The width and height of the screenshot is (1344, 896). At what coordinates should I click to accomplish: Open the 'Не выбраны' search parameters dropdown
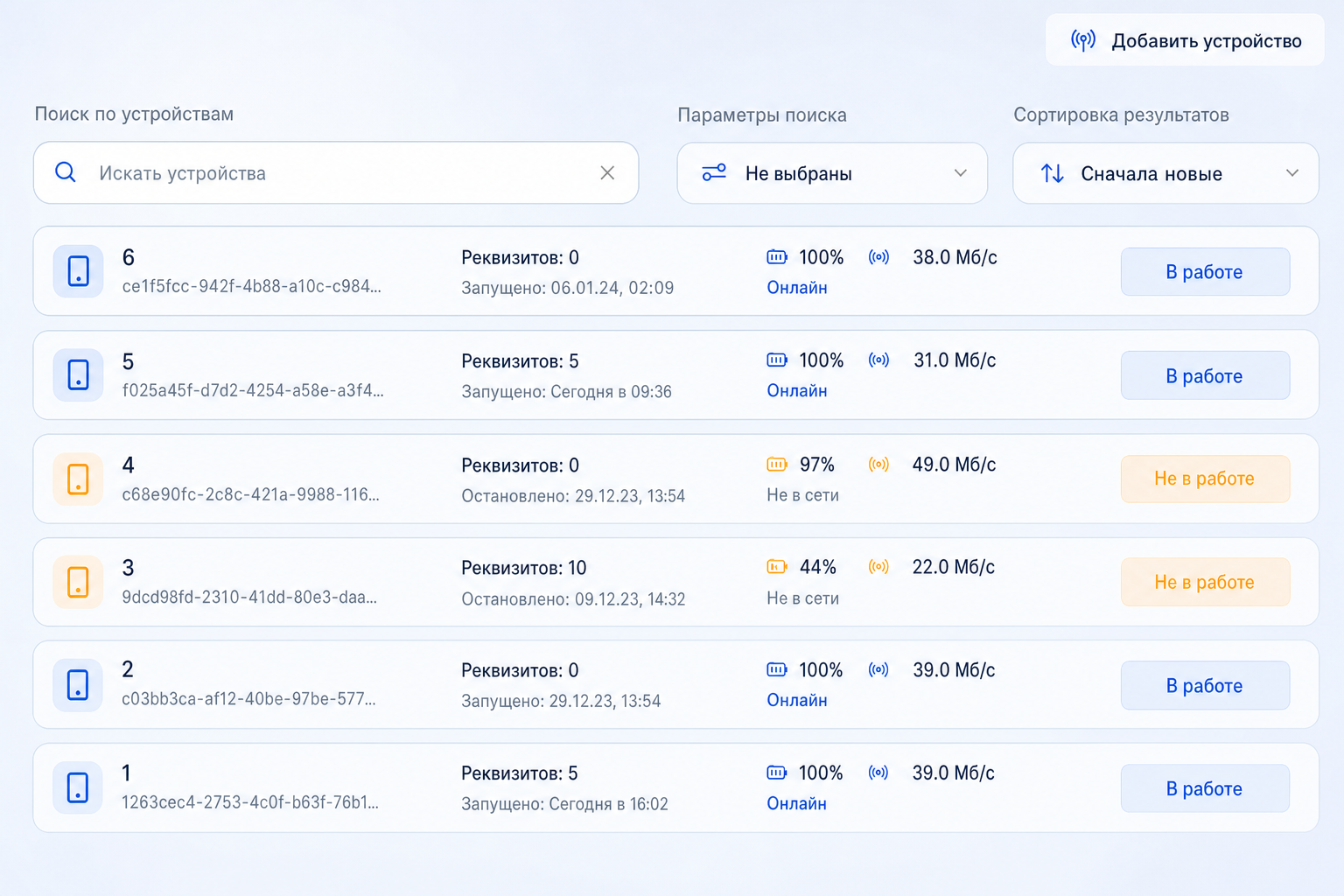pos(832,173)
